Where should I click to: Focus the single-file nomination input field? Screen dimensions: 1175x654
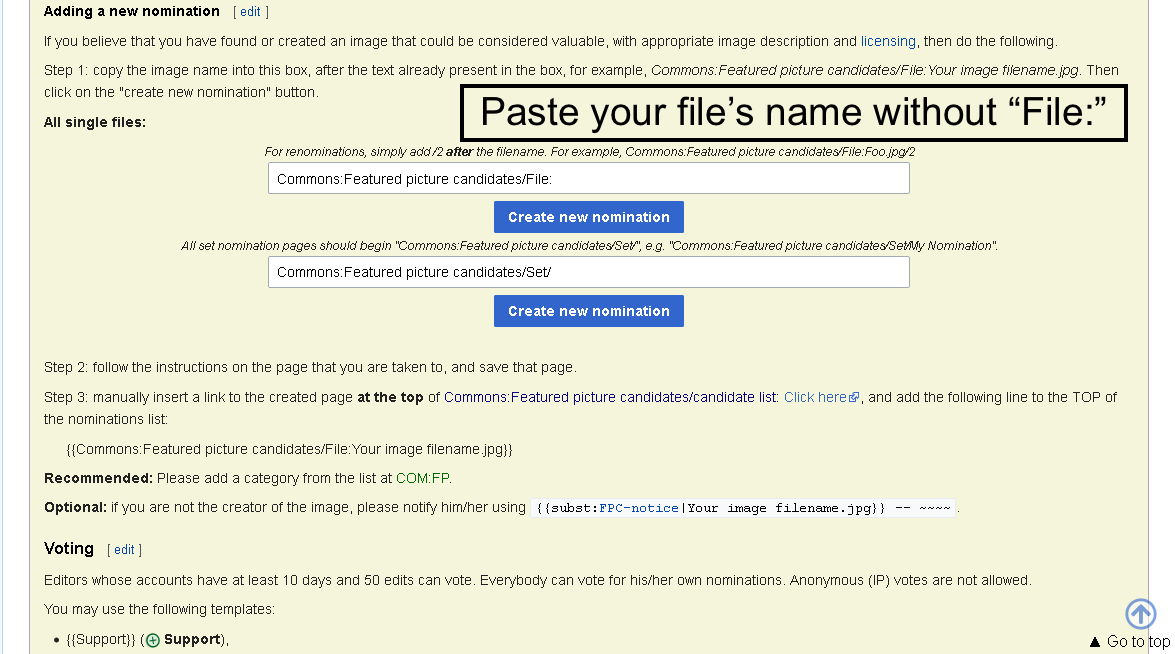(x=588, y=179)
